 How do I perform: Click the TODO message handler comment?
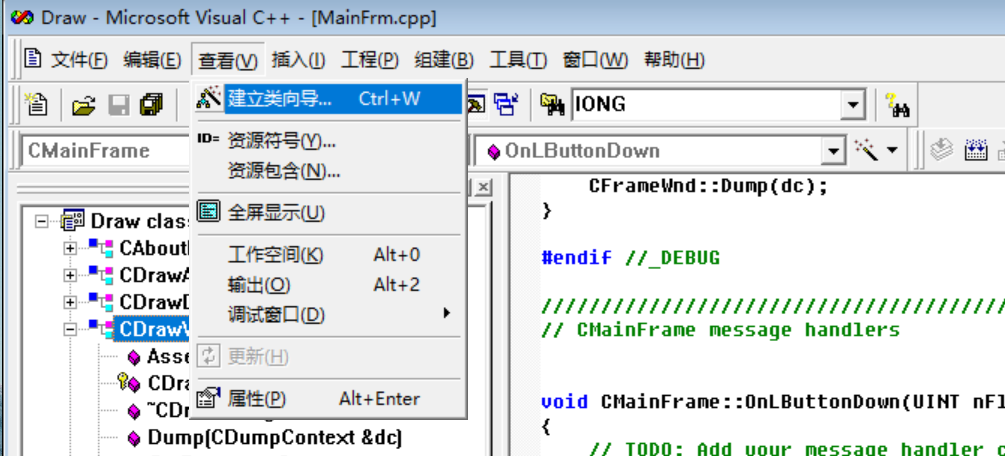pos(797,448)
